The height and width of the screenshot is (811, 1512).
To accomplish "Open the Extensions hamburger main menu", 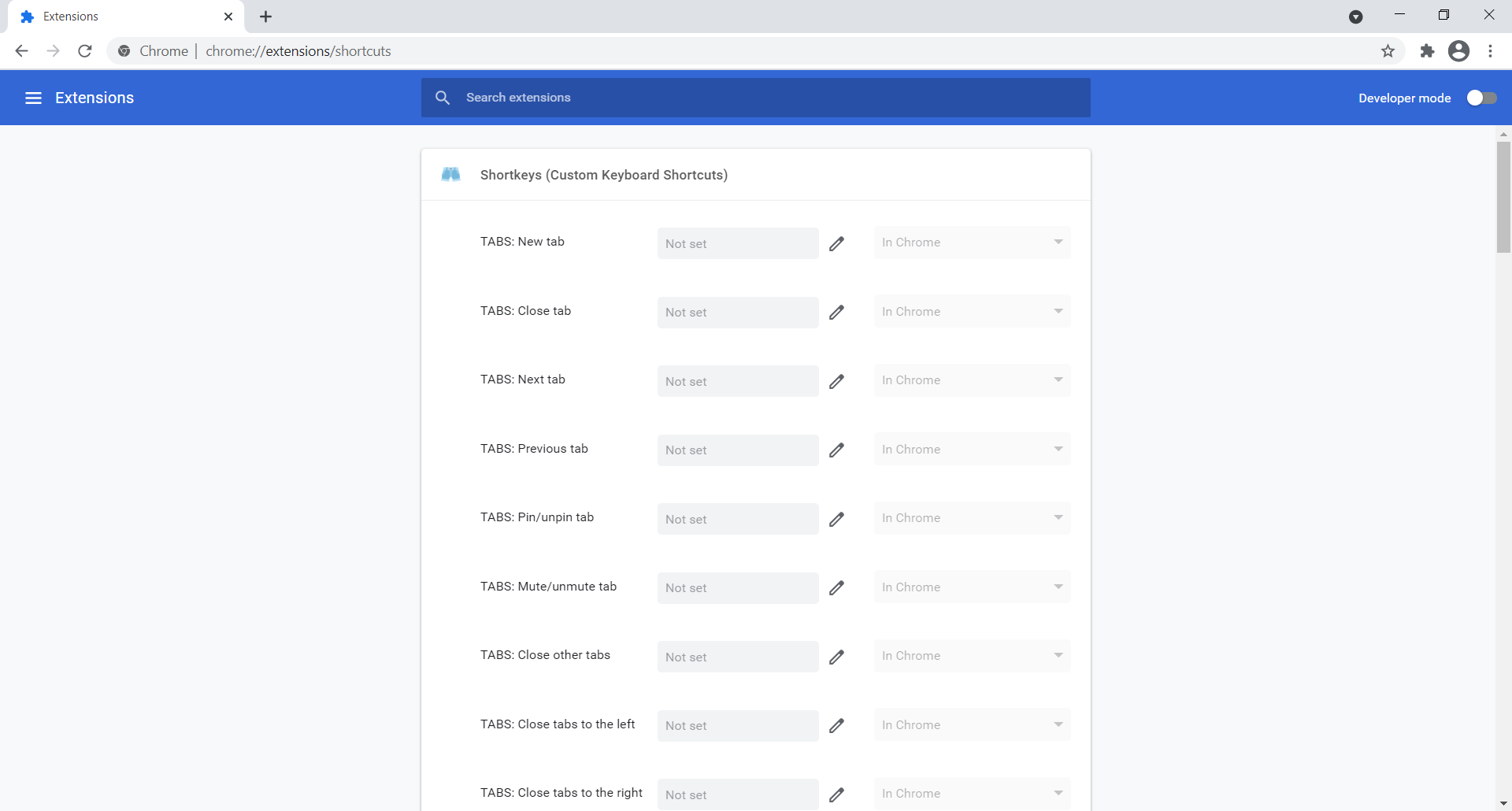I will tap(33, 98).
